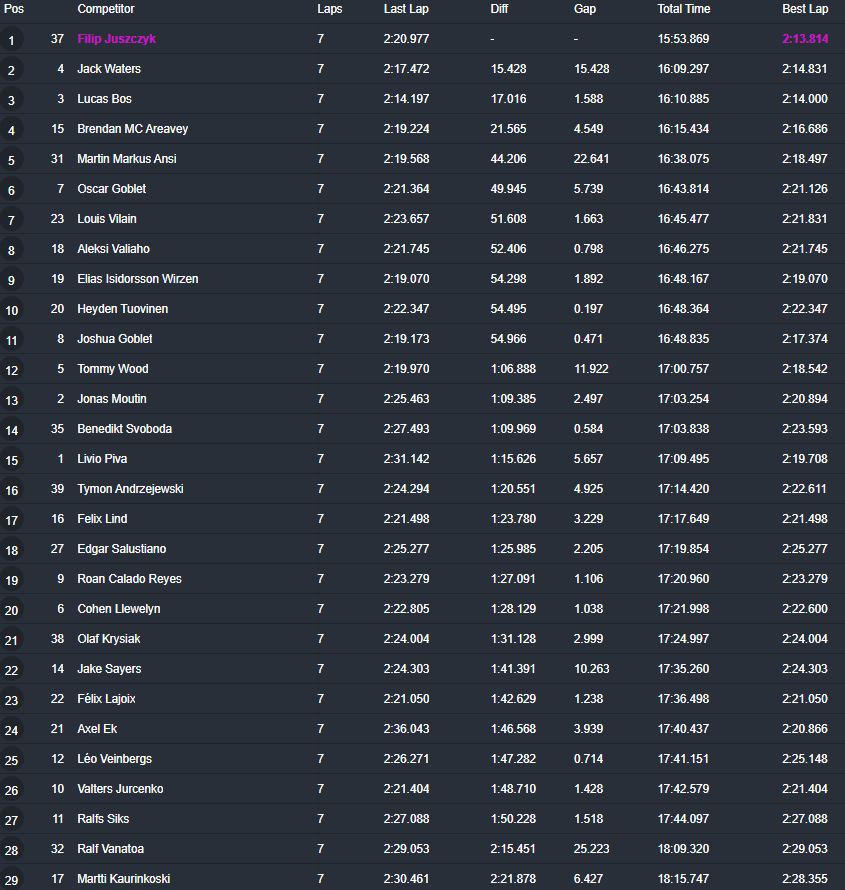Click position badge 24 circle
The width and height of the screenshot is (845, 890).
point(11,731)
